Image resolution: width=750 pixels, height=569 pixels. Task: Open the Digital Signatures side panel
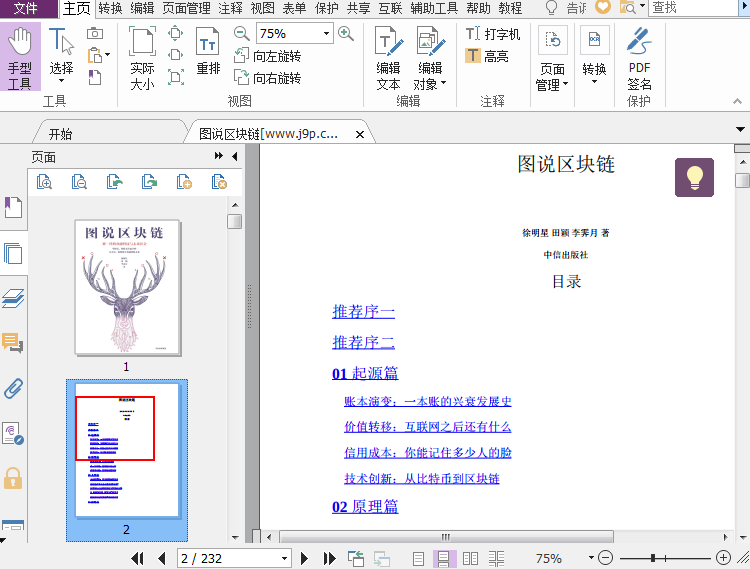(x=13, y=433)
